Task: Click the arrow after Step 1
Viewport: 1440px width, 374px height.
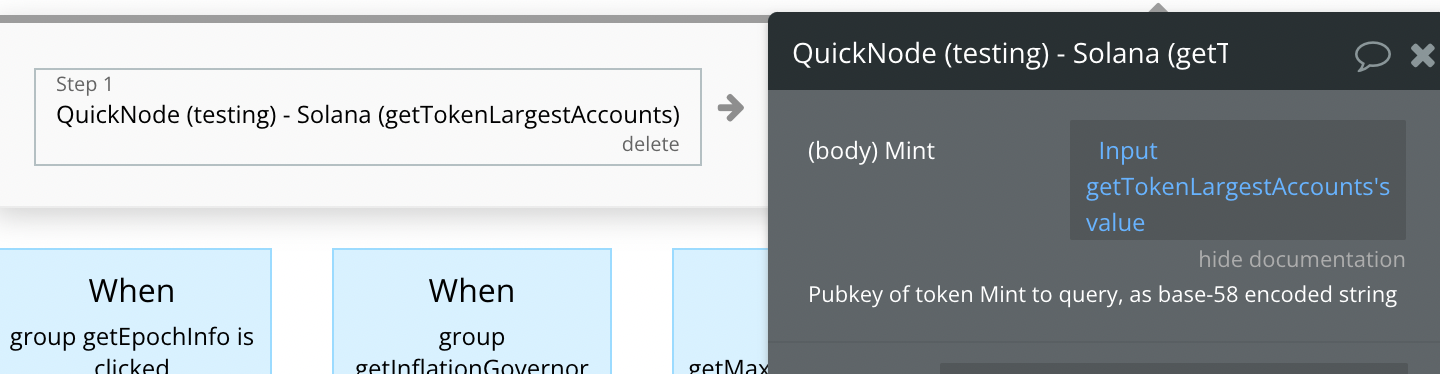Action: (x=731, y=108)
